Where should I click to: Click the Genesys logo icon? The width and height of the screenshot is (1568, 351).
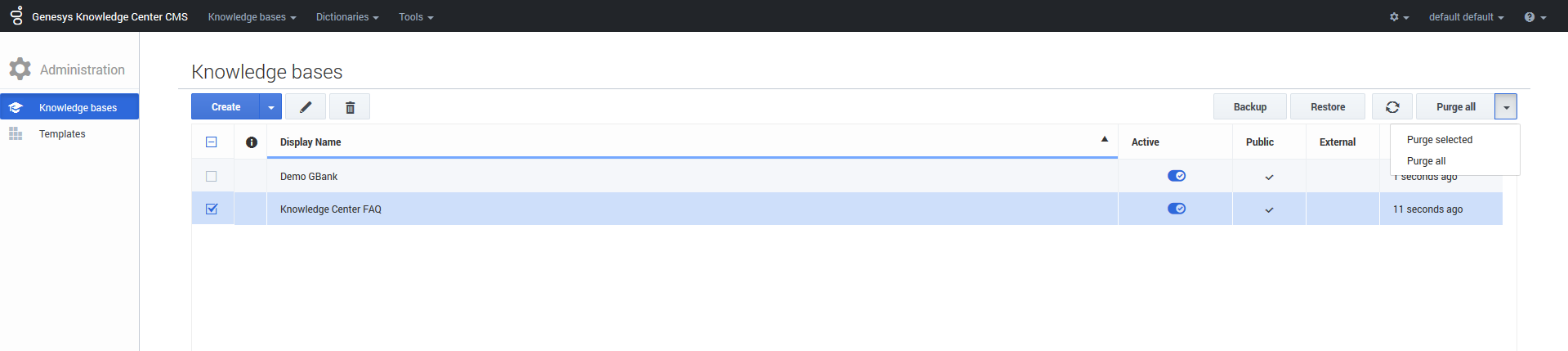(x=16, y=16)
